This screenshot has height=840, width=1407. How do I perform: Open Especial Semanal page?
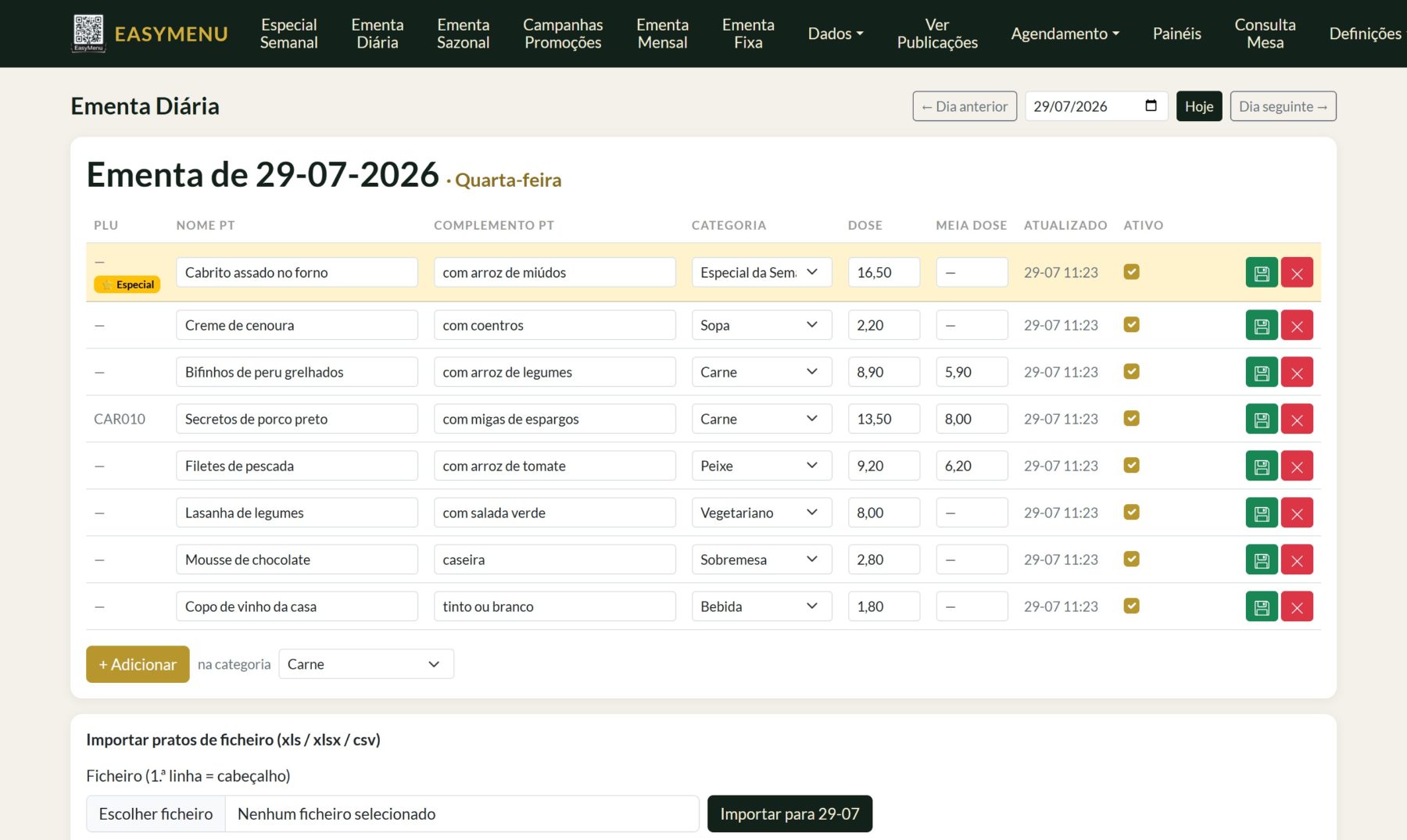click(x=288, y=34)
